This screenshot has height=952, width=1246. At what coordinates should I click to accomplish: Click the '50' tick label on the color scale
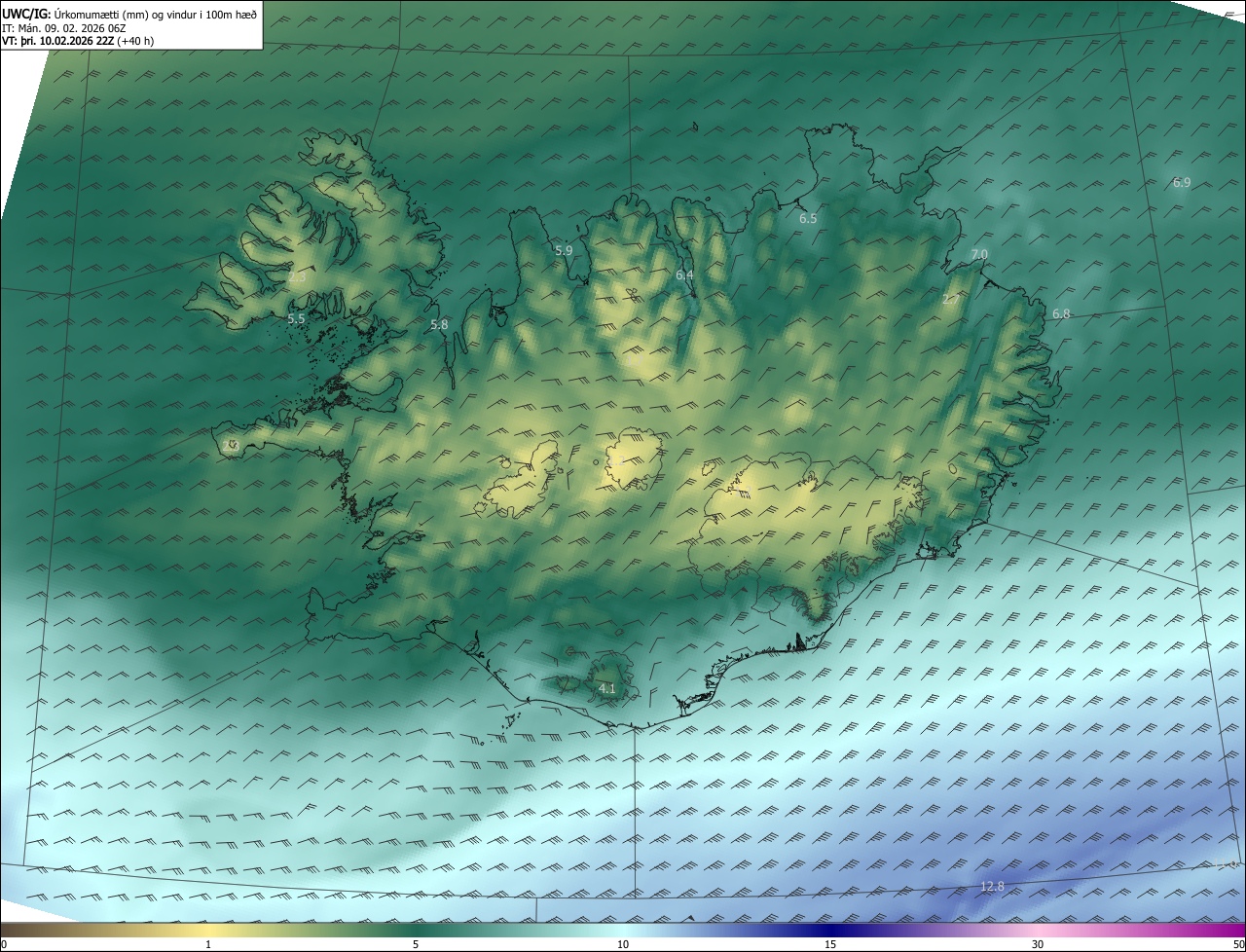1238,944
